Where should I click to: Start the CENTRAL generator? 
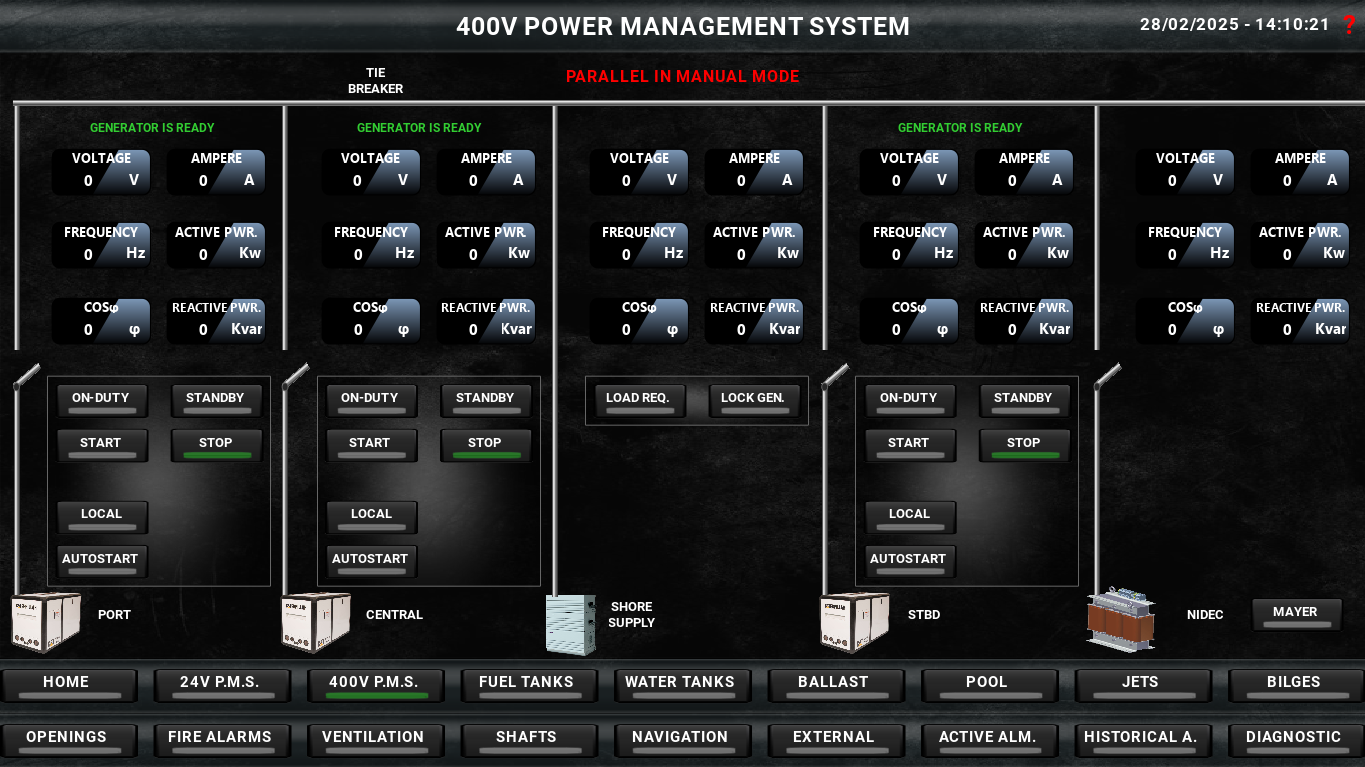pos(371,446)
